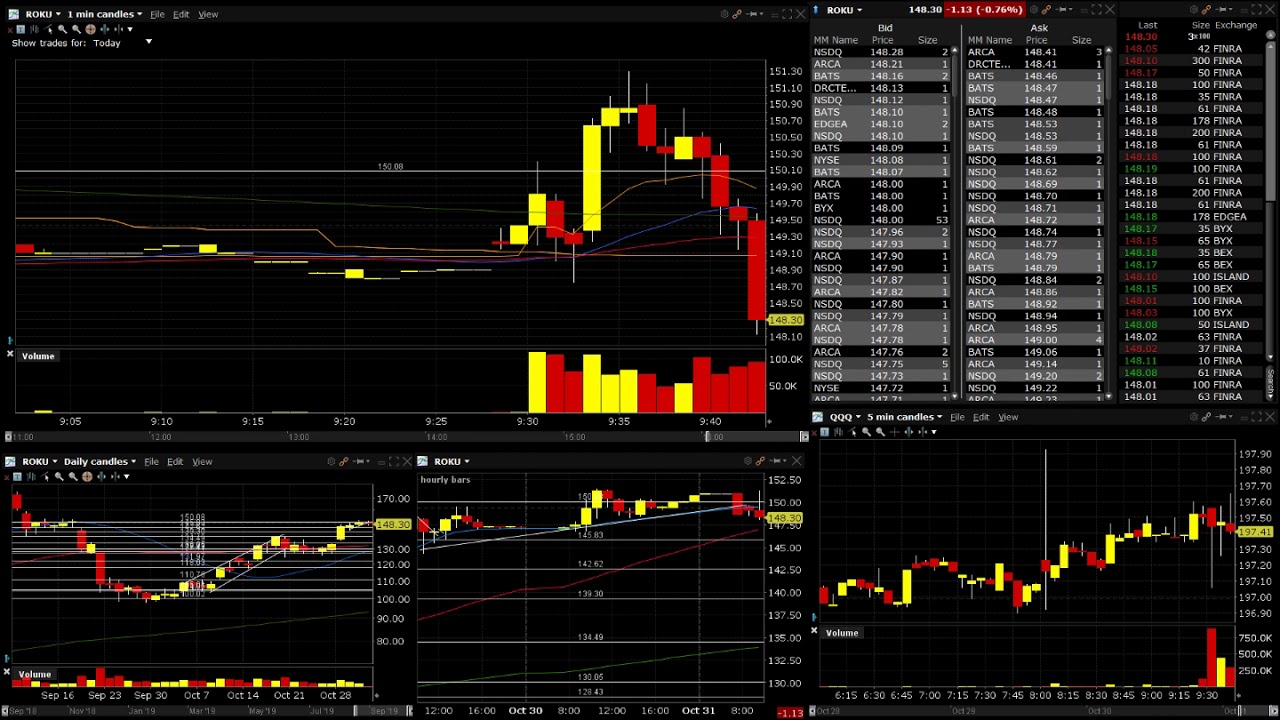Open File menu in the 1 min chart
The height and width of the screenshot is (720, 1280).
point(157,14)
